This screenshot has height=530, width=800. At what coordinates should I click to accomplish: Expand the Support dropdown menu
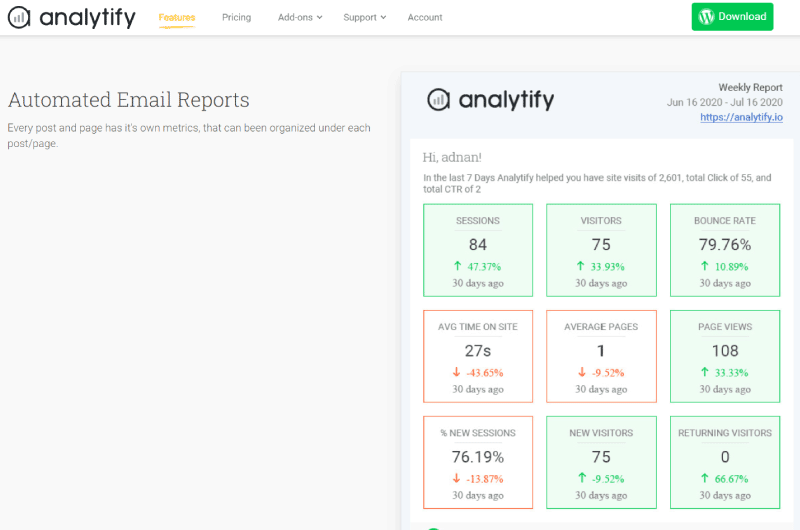point(364,17)
